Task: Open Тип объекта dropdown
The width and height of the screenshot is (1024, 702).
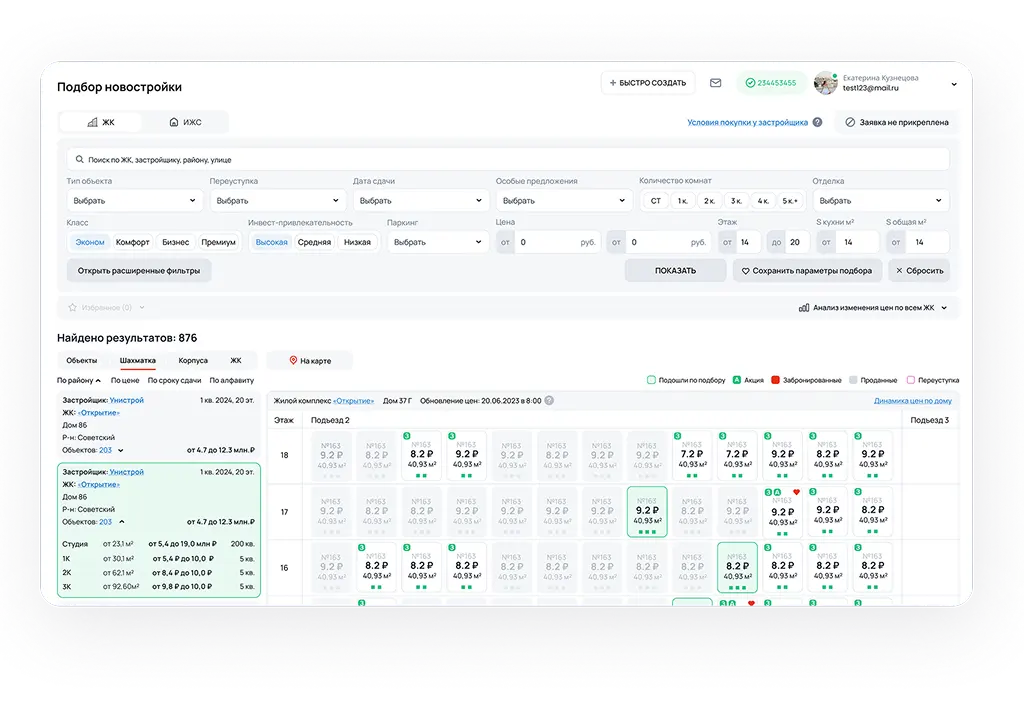Action: (135, 200)
